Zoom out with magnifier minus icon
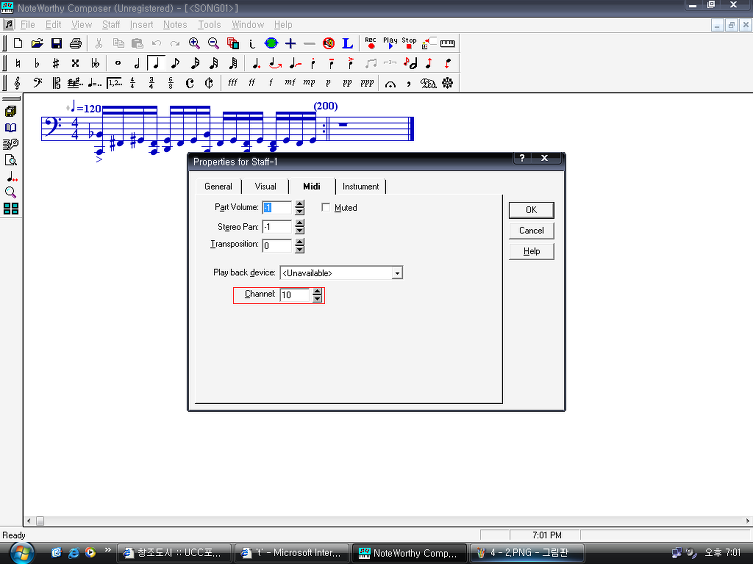The image size is (753, 564). click(213, 43)
